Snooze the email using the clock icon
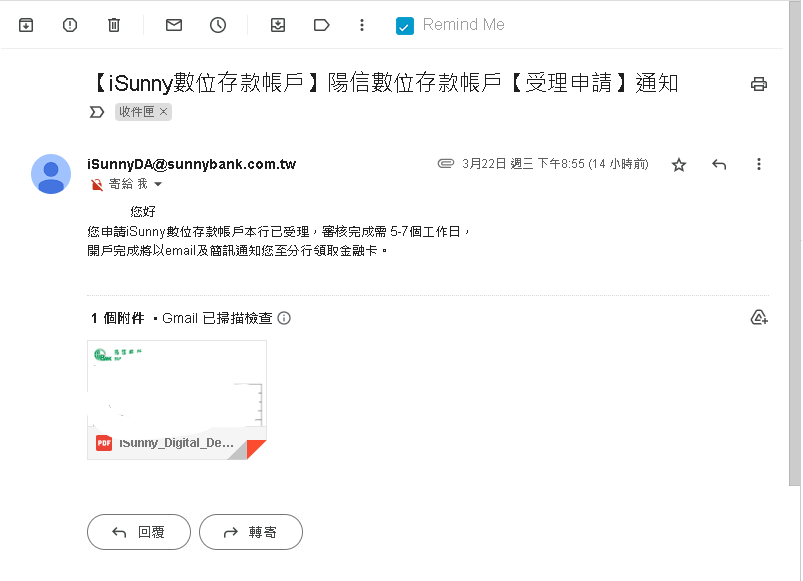The width and height of the screenshot is (803, 581). click(218, 25)
